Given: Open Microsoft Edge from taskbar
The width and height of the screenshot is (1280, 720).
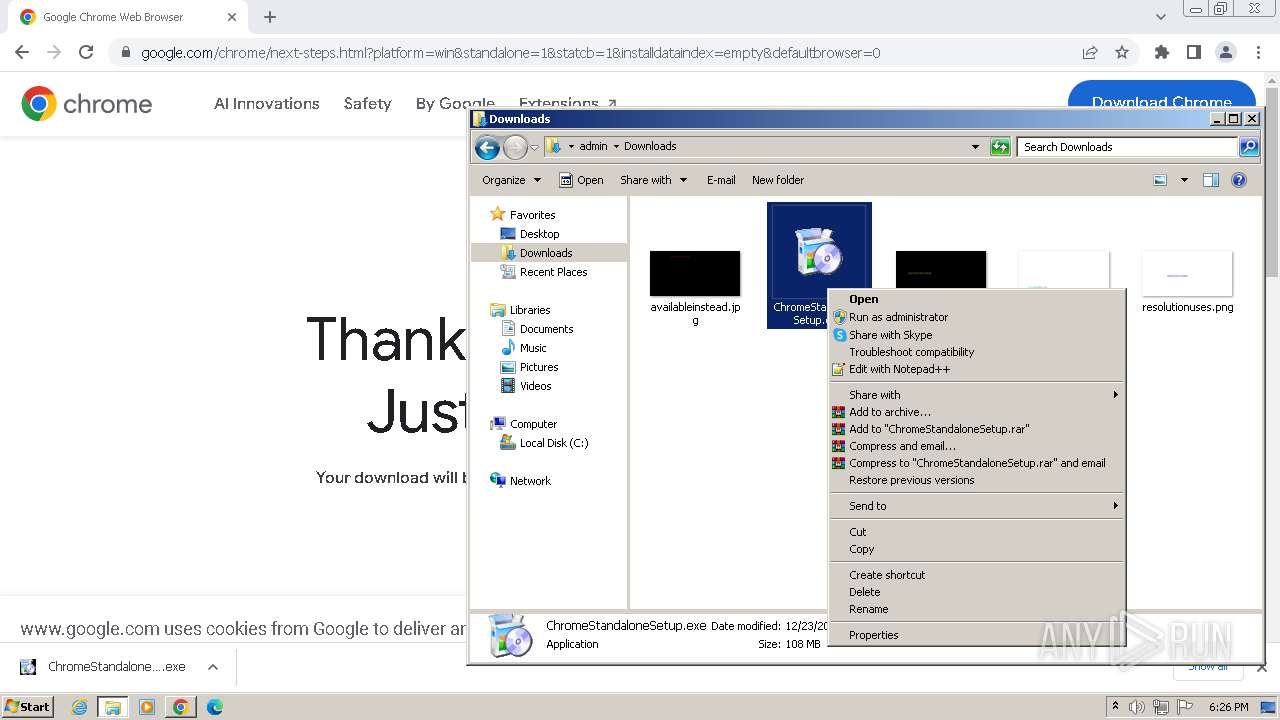Looking at the screenshot, I should (x=214, y=707).
